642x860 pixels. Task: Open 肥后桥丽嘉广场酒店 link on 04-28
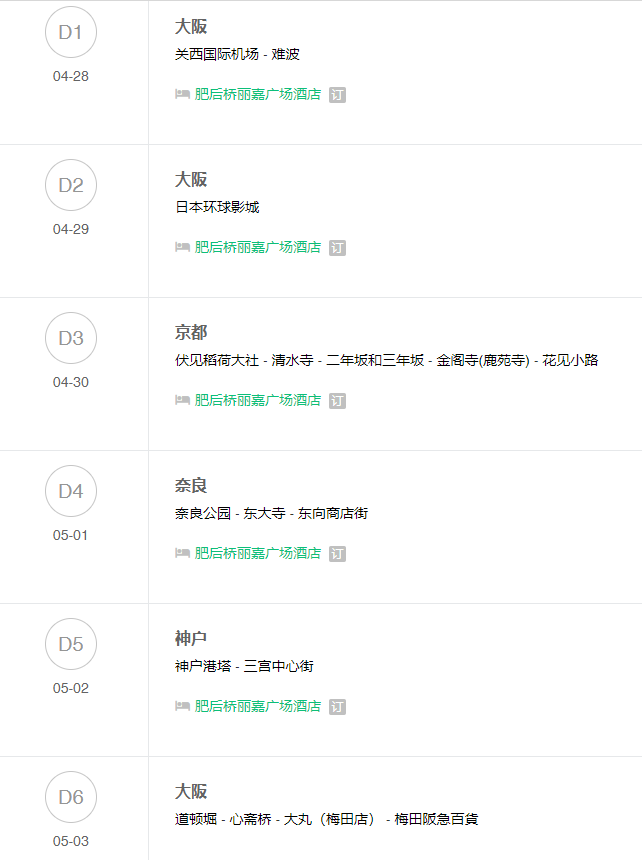click(x=258, y=95)
